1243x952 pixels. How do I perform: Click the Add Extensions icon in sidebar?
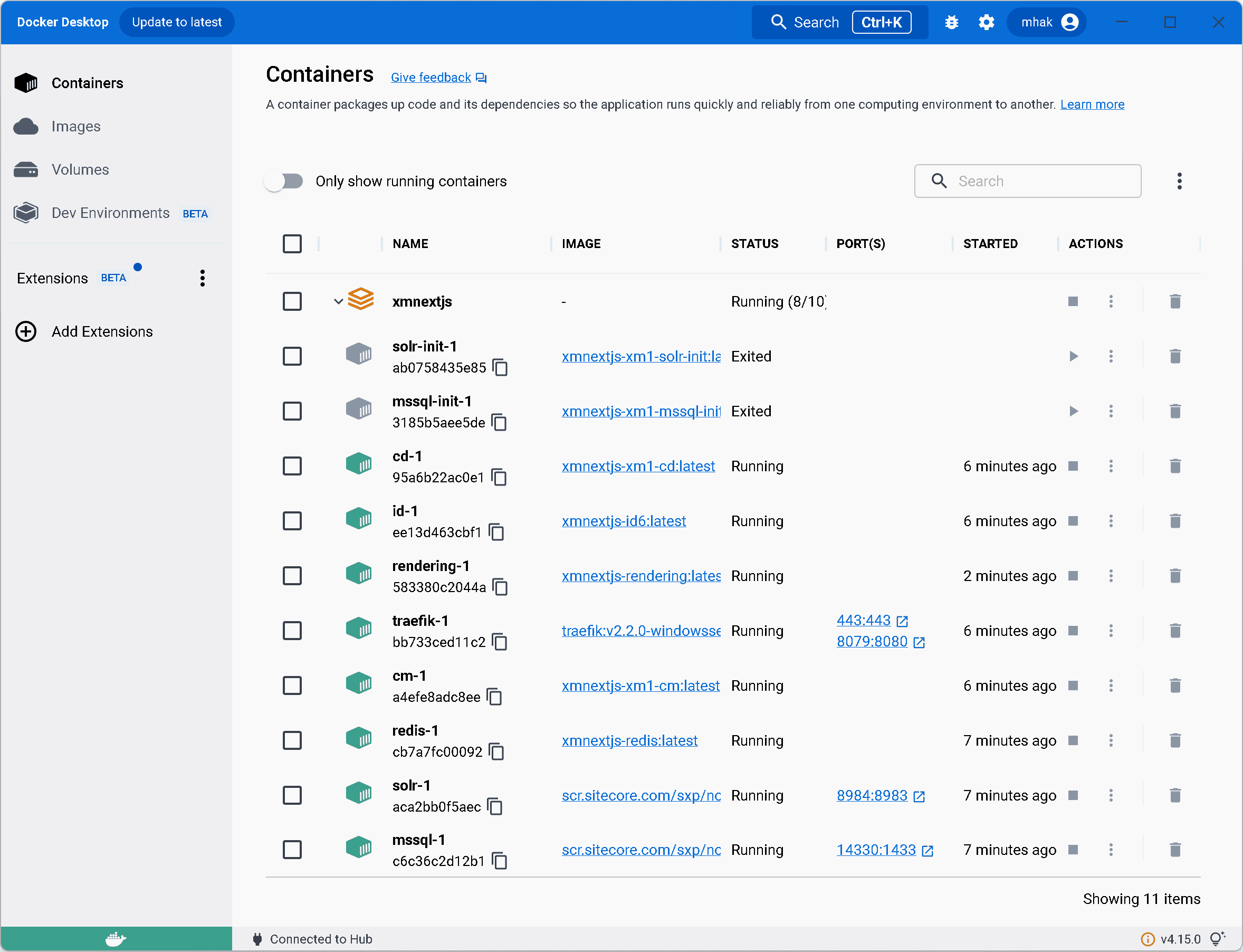26,331
